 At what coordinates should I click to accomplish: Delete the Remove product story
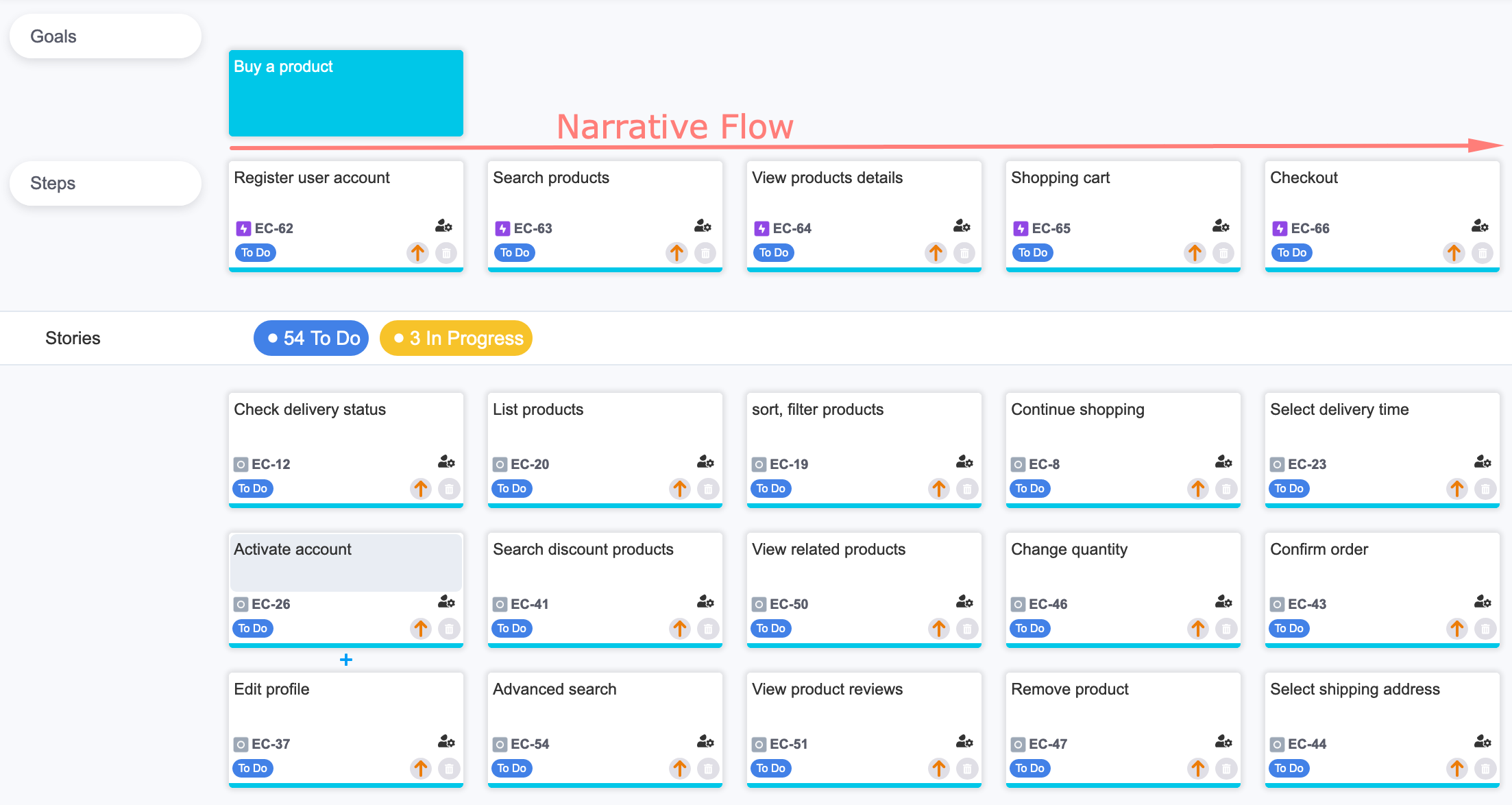point(1226,769)
